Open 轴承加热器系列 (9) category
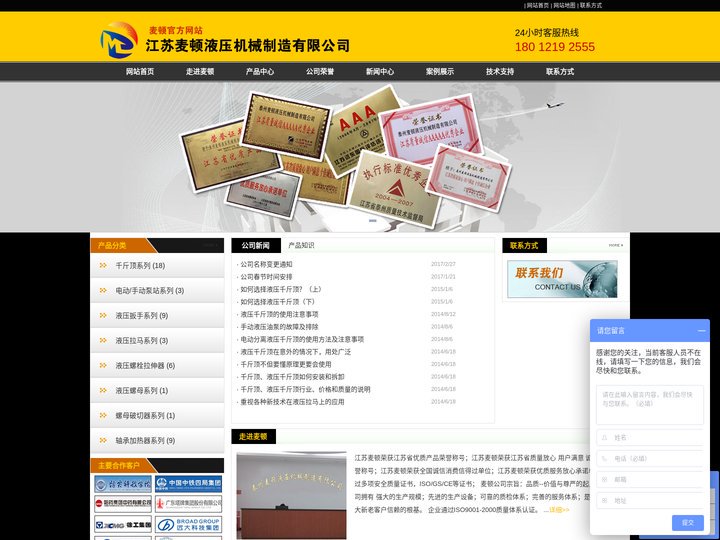Viewport: 720px width, 540px height. tap(145, 440)
